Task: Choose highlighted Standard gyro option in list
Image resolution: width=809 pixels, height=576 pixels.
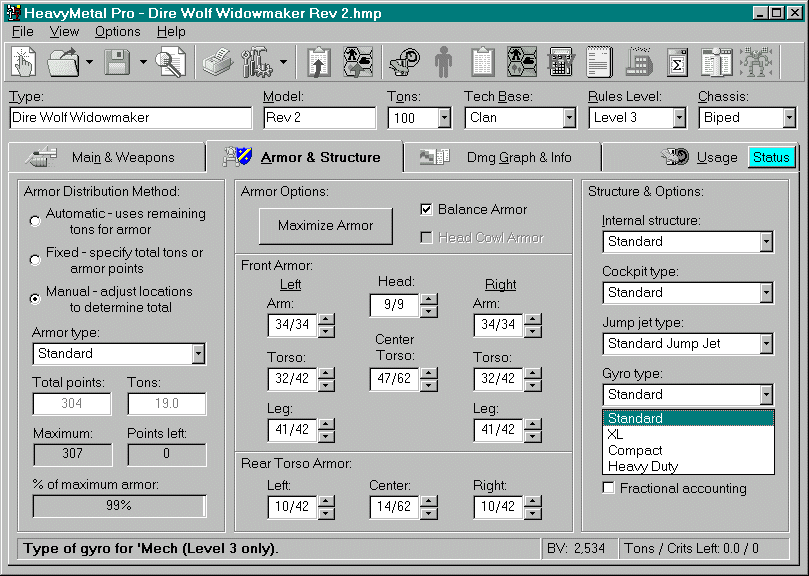Action: pyautogui.click(x=688, y=418)
